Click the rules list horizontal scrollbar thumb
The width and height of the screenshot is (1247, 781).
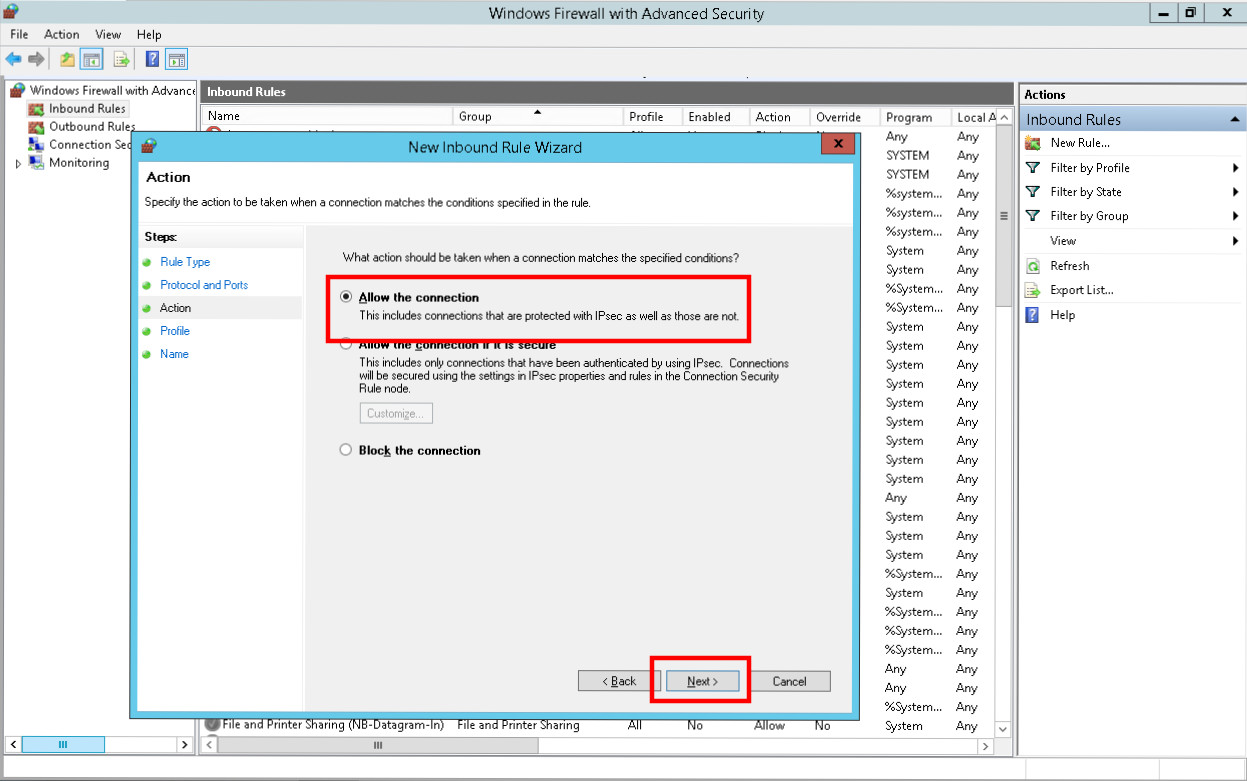point(377,745)
